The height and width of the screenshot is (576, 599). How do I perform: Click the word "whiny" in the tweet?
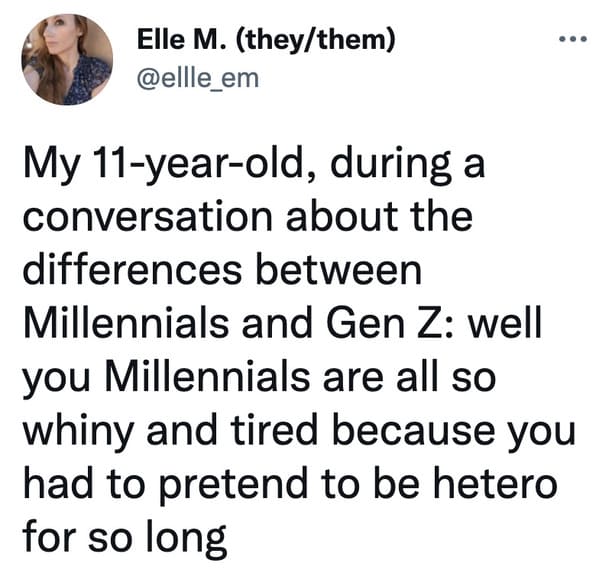point(79,432)
